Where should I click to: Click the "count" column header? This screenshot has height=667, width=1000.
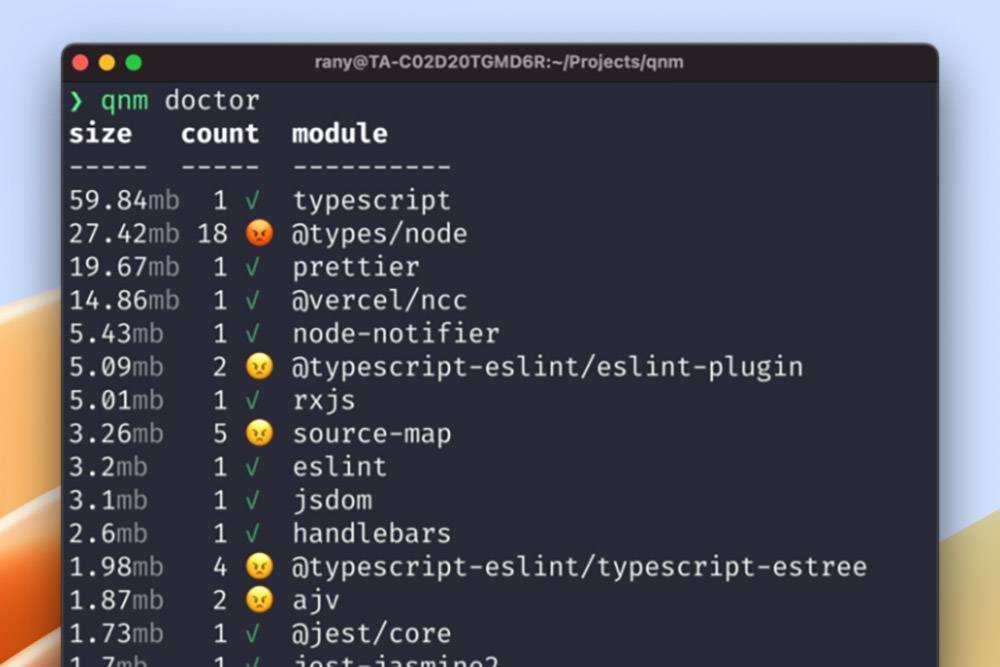pyautogui.click(x=220, y=134)
